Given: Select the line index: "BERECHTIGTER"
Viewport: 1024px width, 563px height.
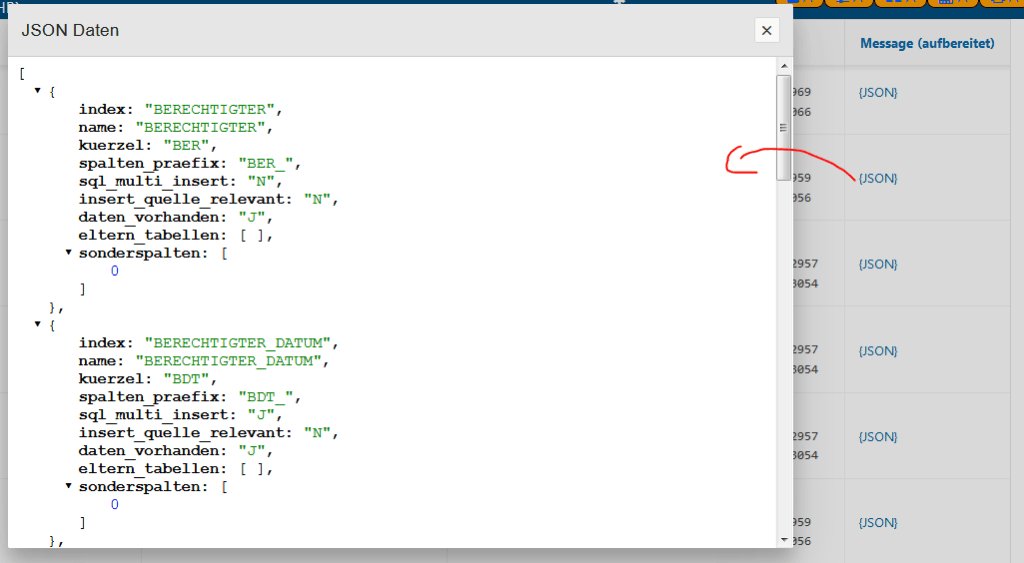Looking at the screenshot, I should coord(181,109).
